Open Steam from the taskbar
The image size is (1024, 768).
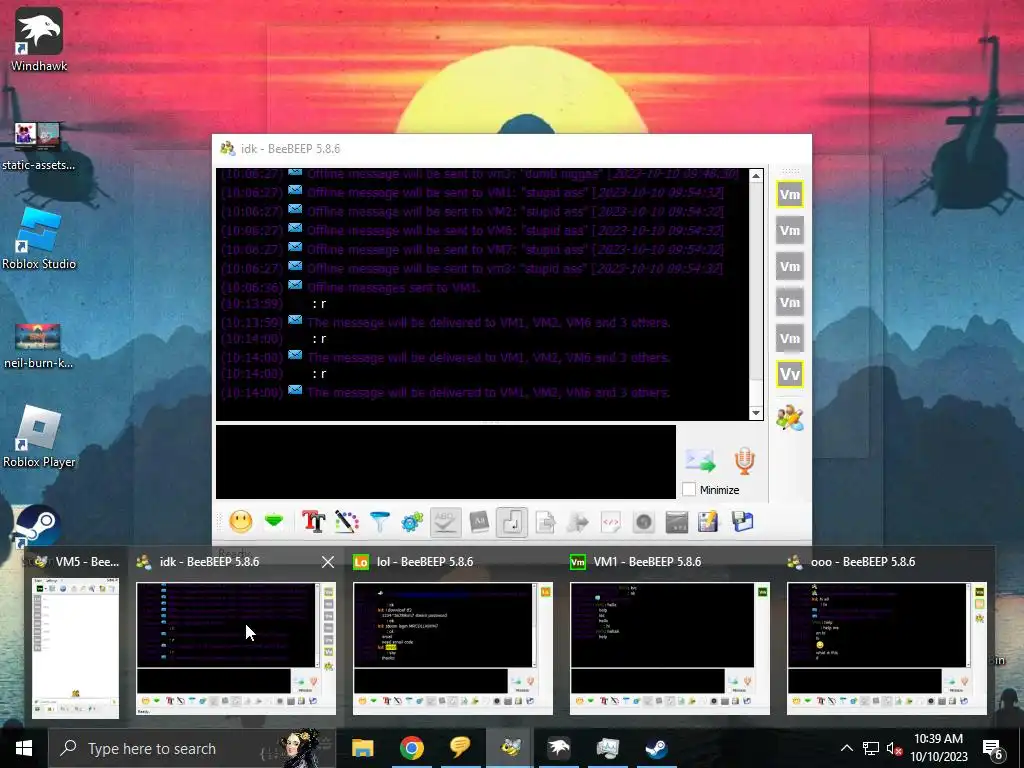(656, 748)
